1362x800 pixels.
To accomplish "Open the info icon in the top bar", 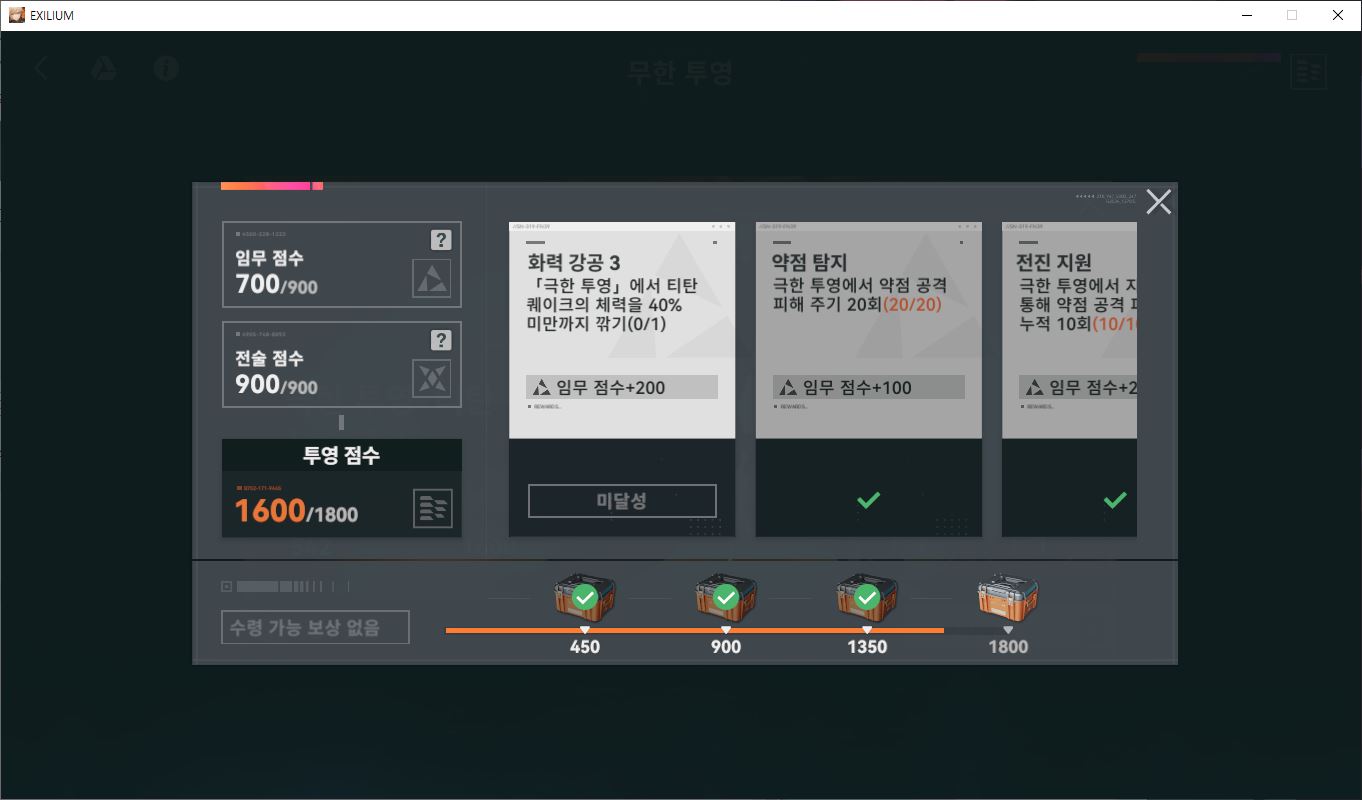I will (166, 68).
